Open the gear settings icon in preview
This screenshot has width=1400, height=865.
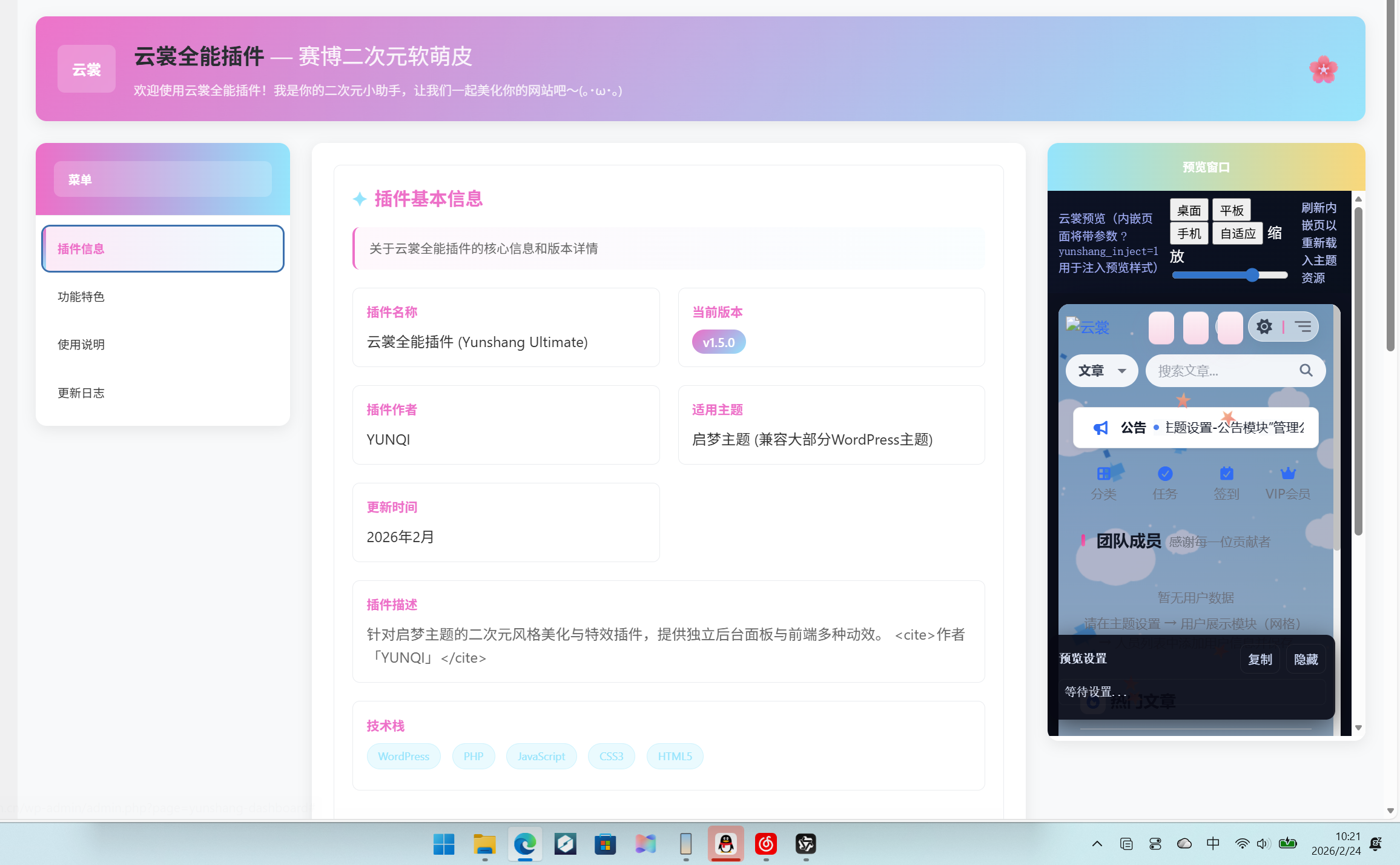[x=1264, y=327]
